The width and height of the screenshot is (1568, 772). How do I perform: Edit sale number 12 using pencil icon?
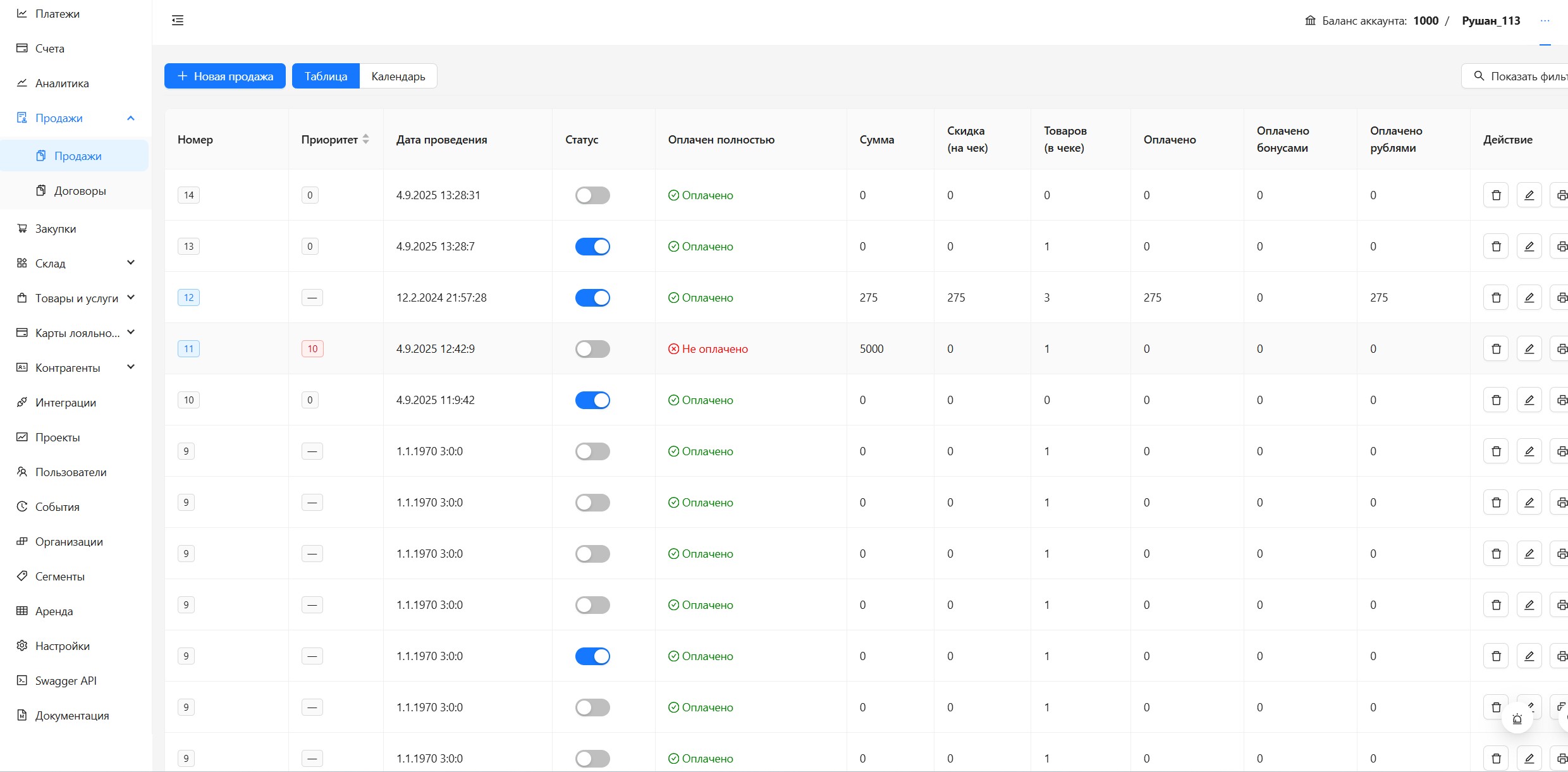point(1529,298)
